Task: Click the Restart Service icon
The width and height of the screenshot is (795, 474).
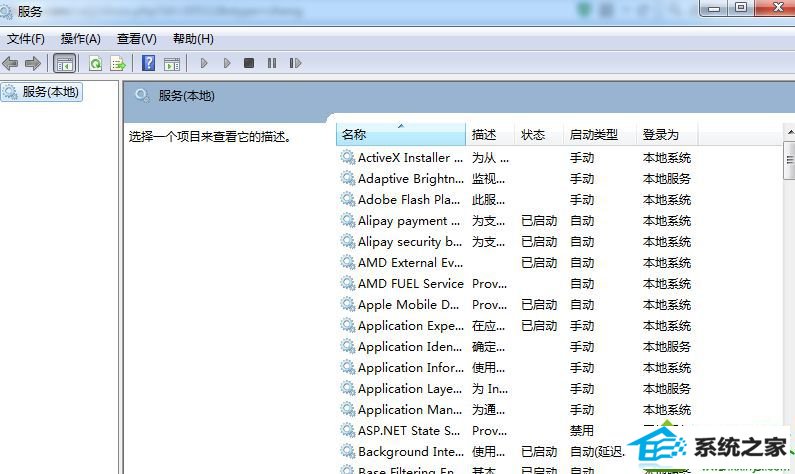Action: coord(295,63)
